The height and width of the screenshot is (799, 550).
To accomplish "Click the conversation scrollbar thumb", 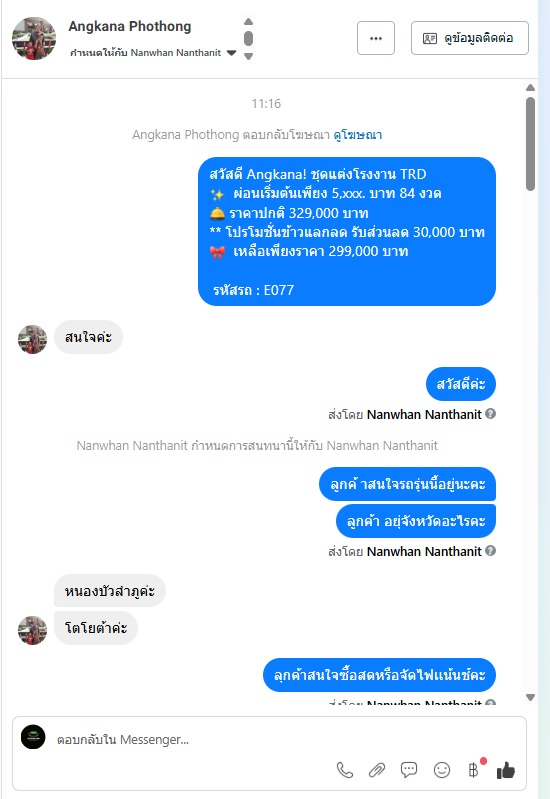I will point(530,144).
